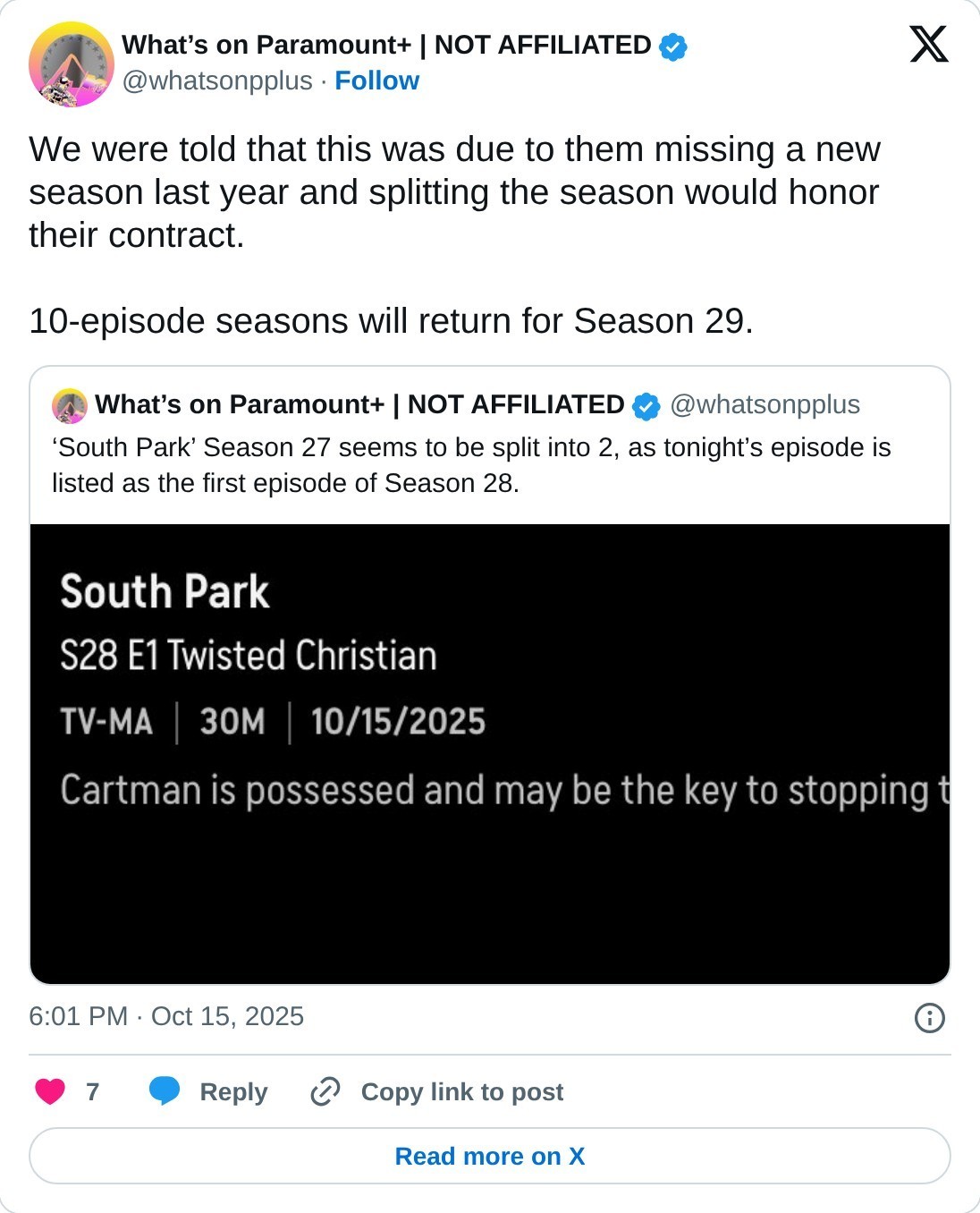Open the @whatsonpplus handle under account name
This screenshot has width=980, height=1213.
point(217,81)
